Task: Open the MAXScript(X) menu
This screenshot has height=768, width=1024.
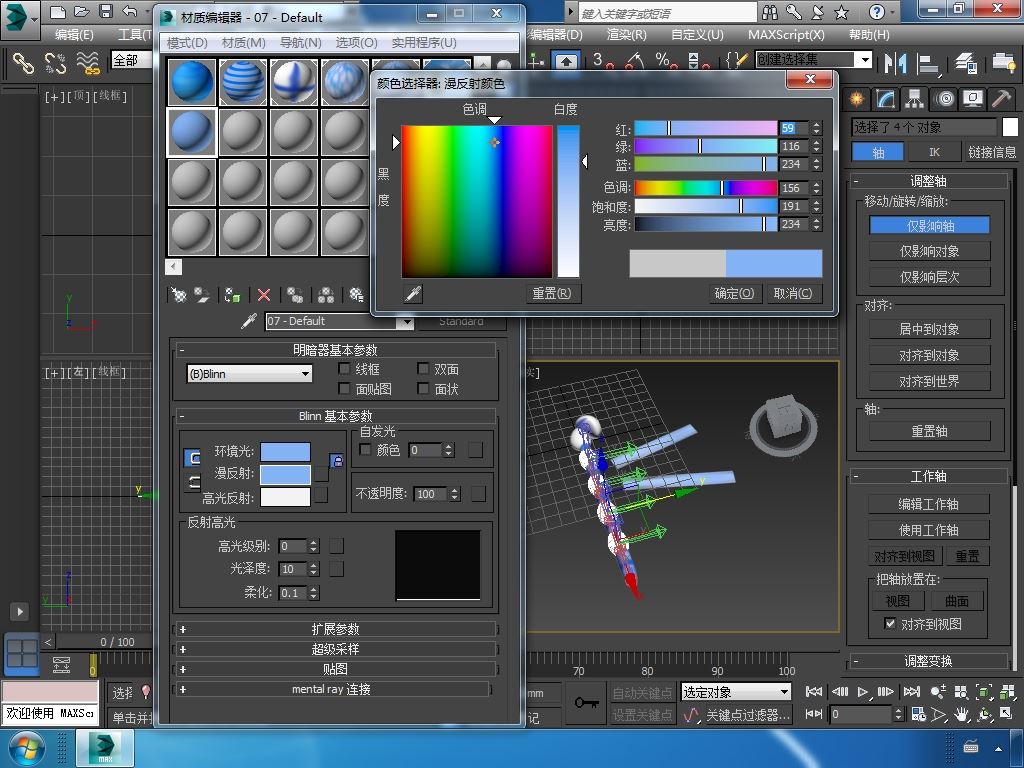Action: pos(786,34)
